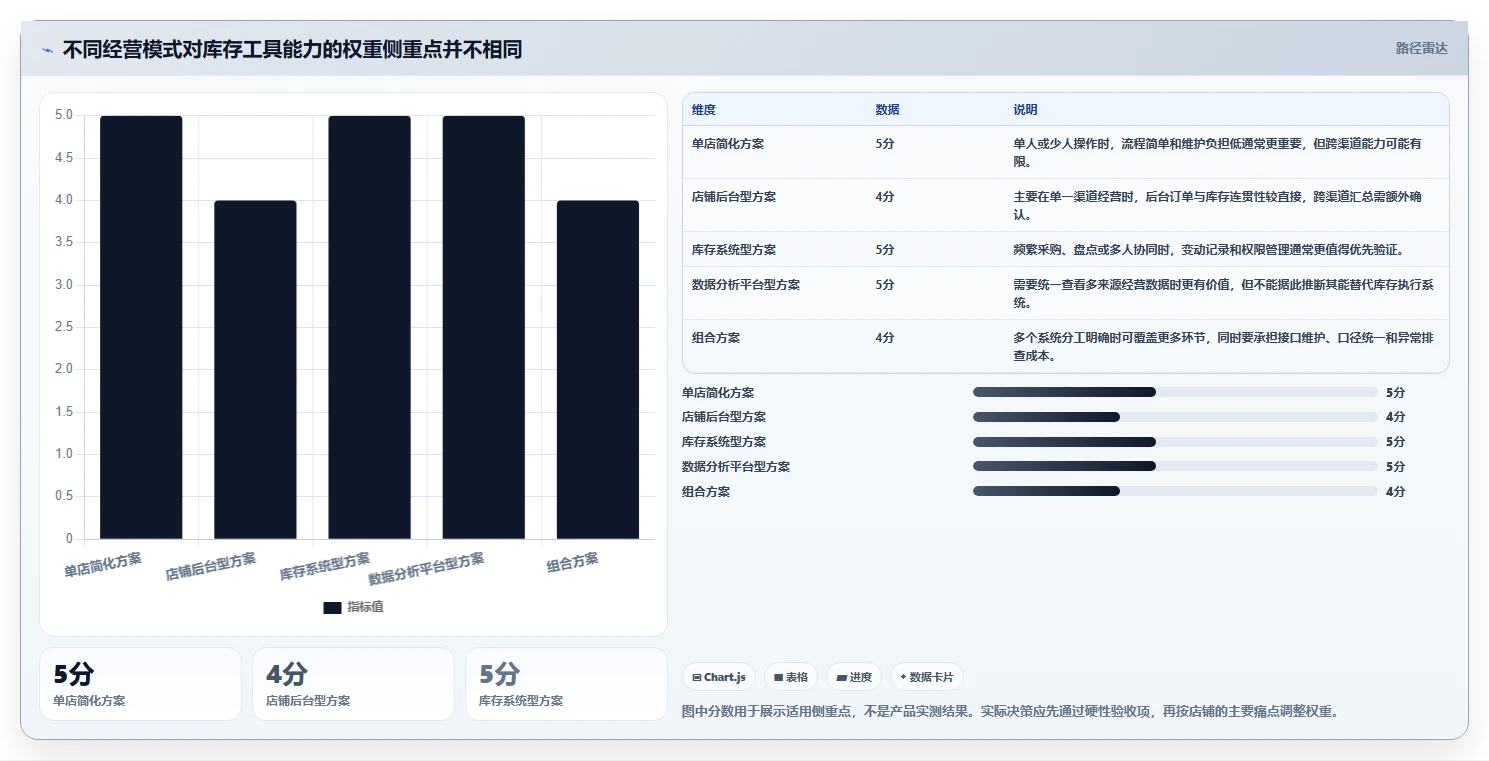Image resolution: width=1489 pixels, height=761 pixels.
Task: Click the 组合方案 x-axis label
Action: [573, 562]
